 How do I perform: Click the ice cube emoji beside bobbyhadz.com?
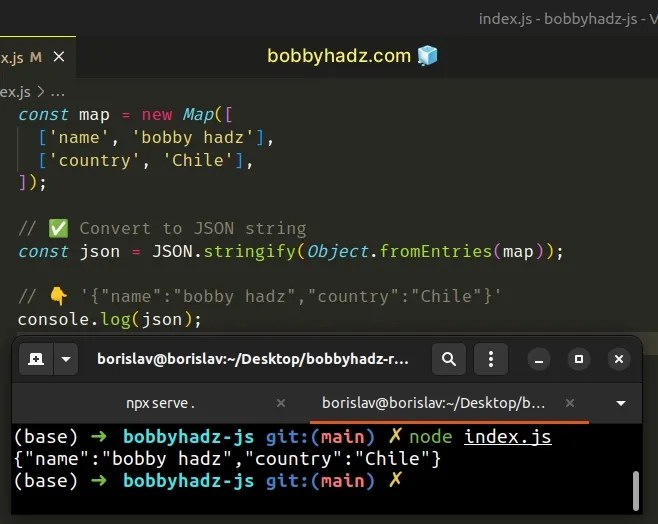pyautogui.click(x=428, y=55)
